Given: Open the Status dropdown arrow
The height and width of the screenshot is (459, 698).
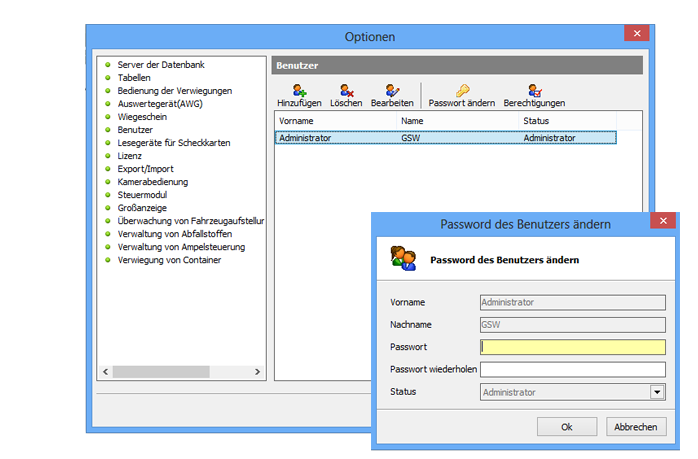Looking at the screenshot, I should [657, 393].
